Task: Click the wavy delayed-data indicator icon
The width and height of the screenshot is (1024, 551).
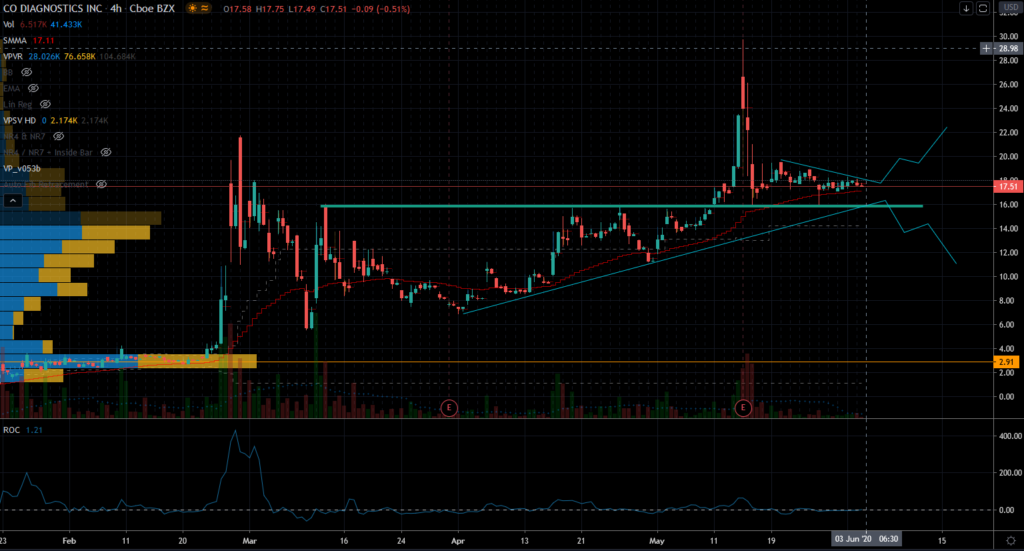Action: (x=205, y=8)
